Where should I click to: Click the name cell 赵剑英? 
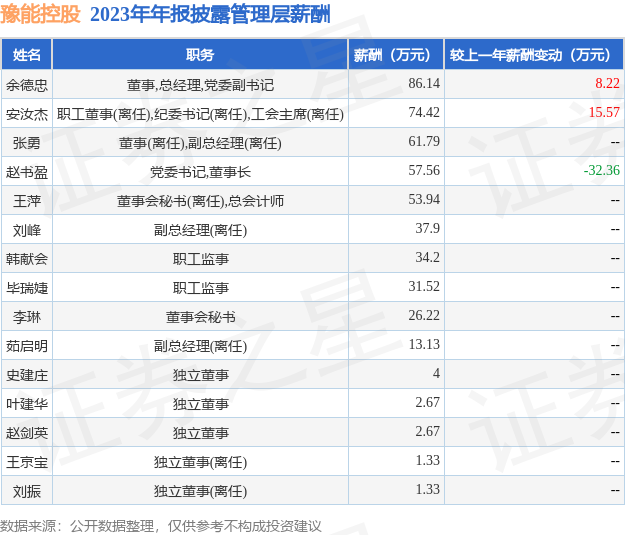27,433
